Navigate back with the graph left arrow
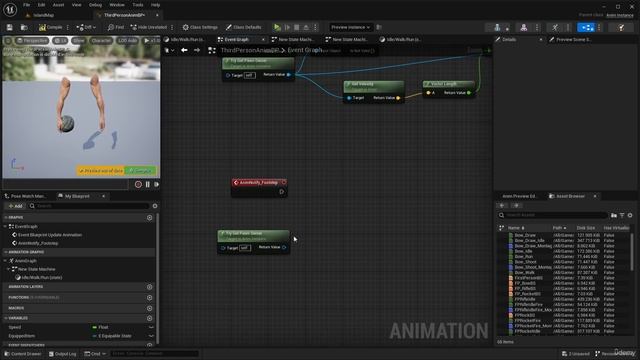640x360 pixels. coord(184,50)
